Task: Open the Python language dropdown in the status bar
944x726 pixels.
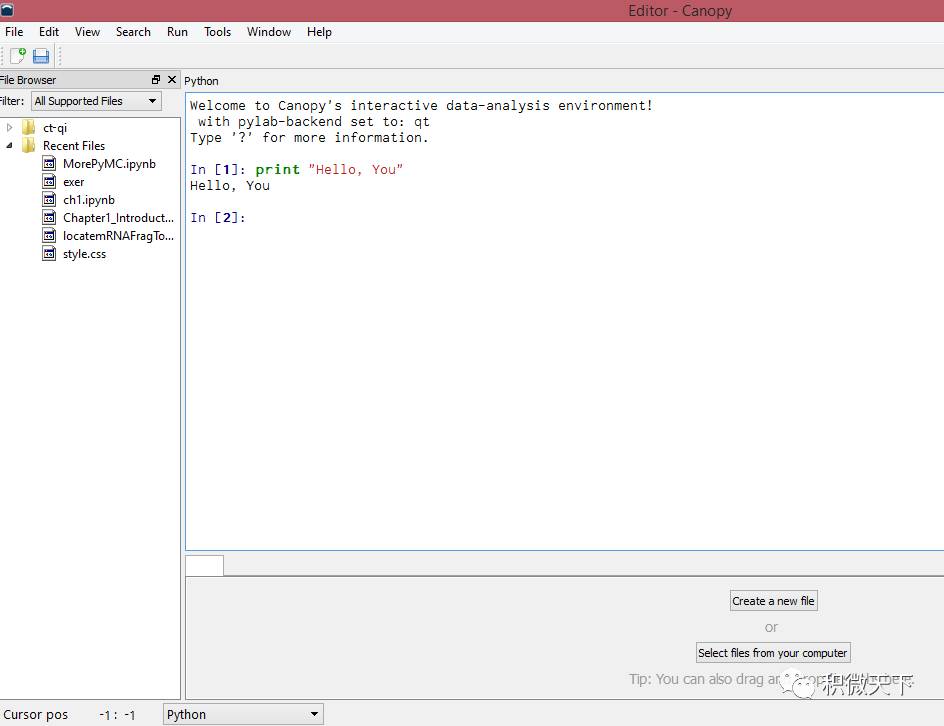Action: pyautogui.click(x=243, y=714)
